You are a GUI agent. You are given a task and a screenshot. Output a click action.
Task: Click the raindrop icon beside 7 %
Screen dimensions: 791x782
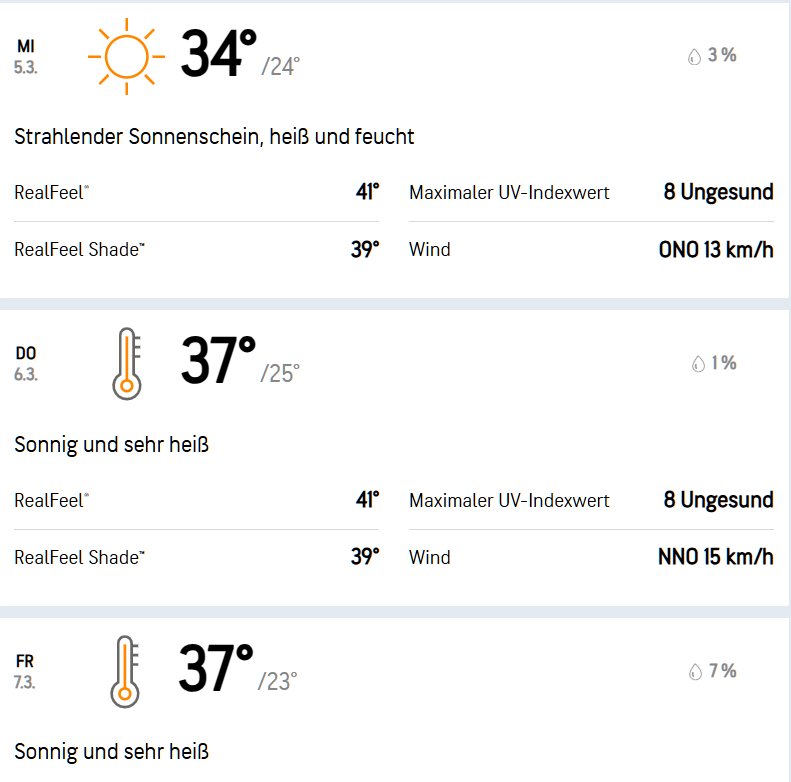click(695, 672)
